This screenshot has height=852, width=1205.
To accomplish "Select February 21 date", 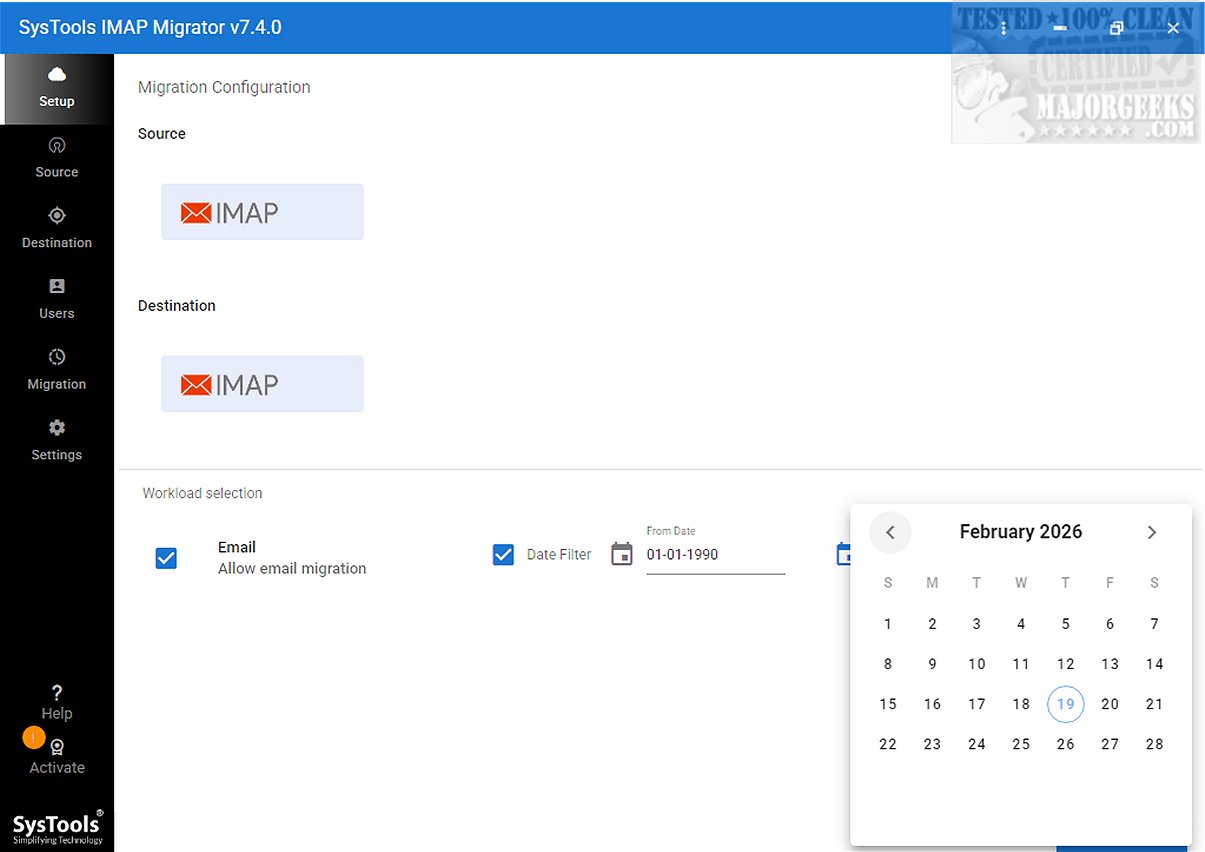I will click(1155, 704).
